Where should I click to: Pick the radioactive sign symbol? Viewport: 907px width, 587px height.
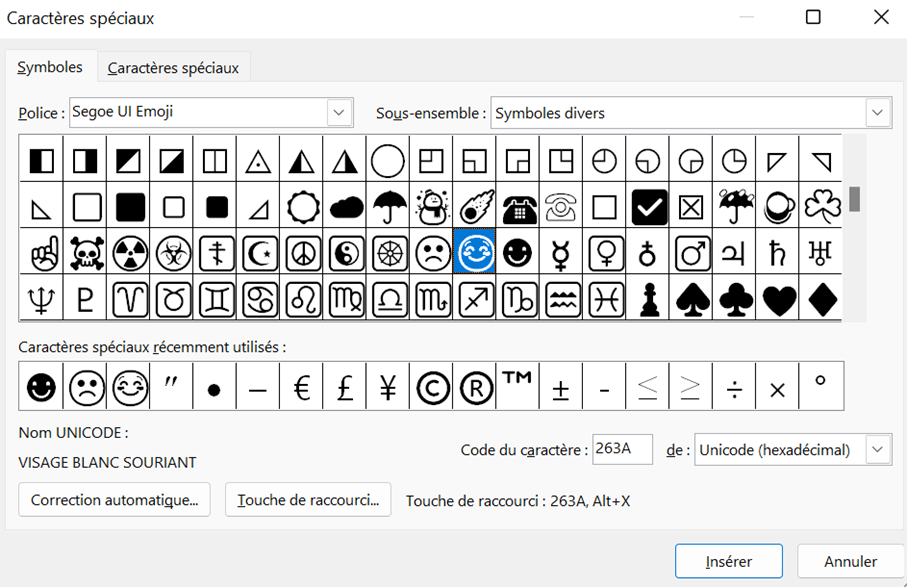(128, 253)
